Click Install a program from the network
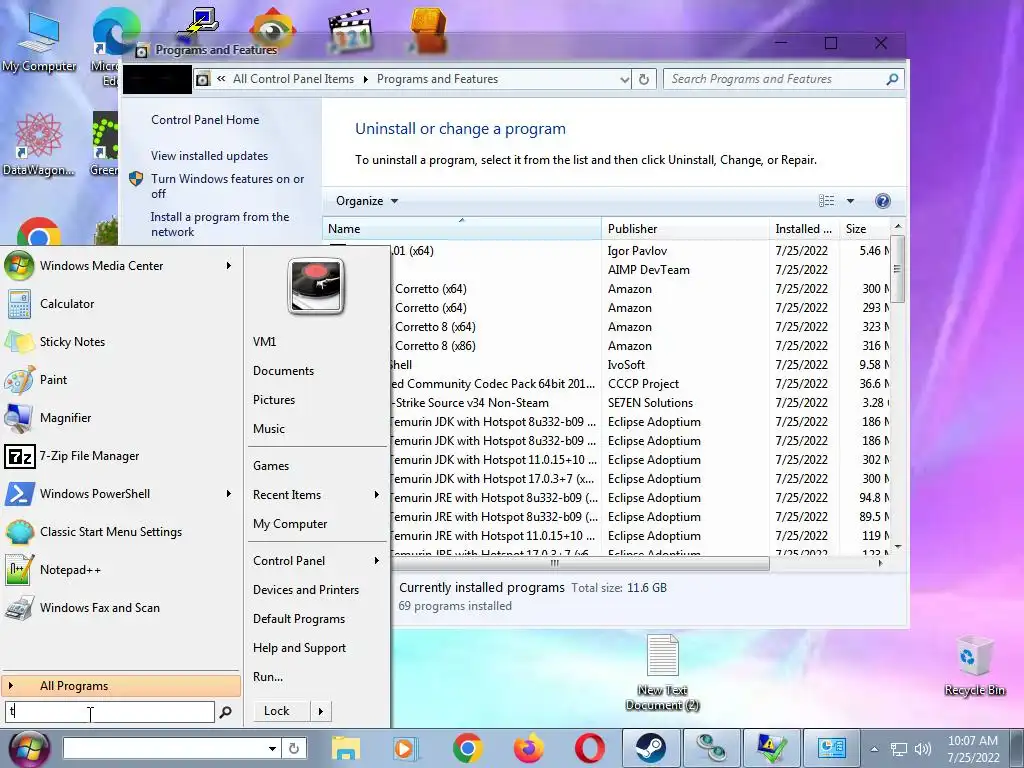 (220, 224)
